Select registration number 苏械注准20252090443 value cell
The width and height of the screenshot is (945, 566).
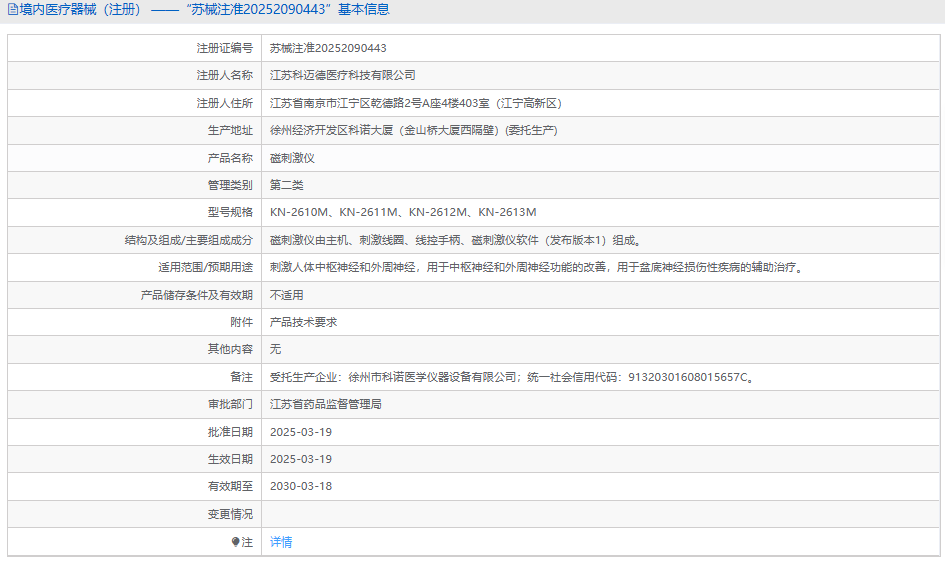point(328,48)
